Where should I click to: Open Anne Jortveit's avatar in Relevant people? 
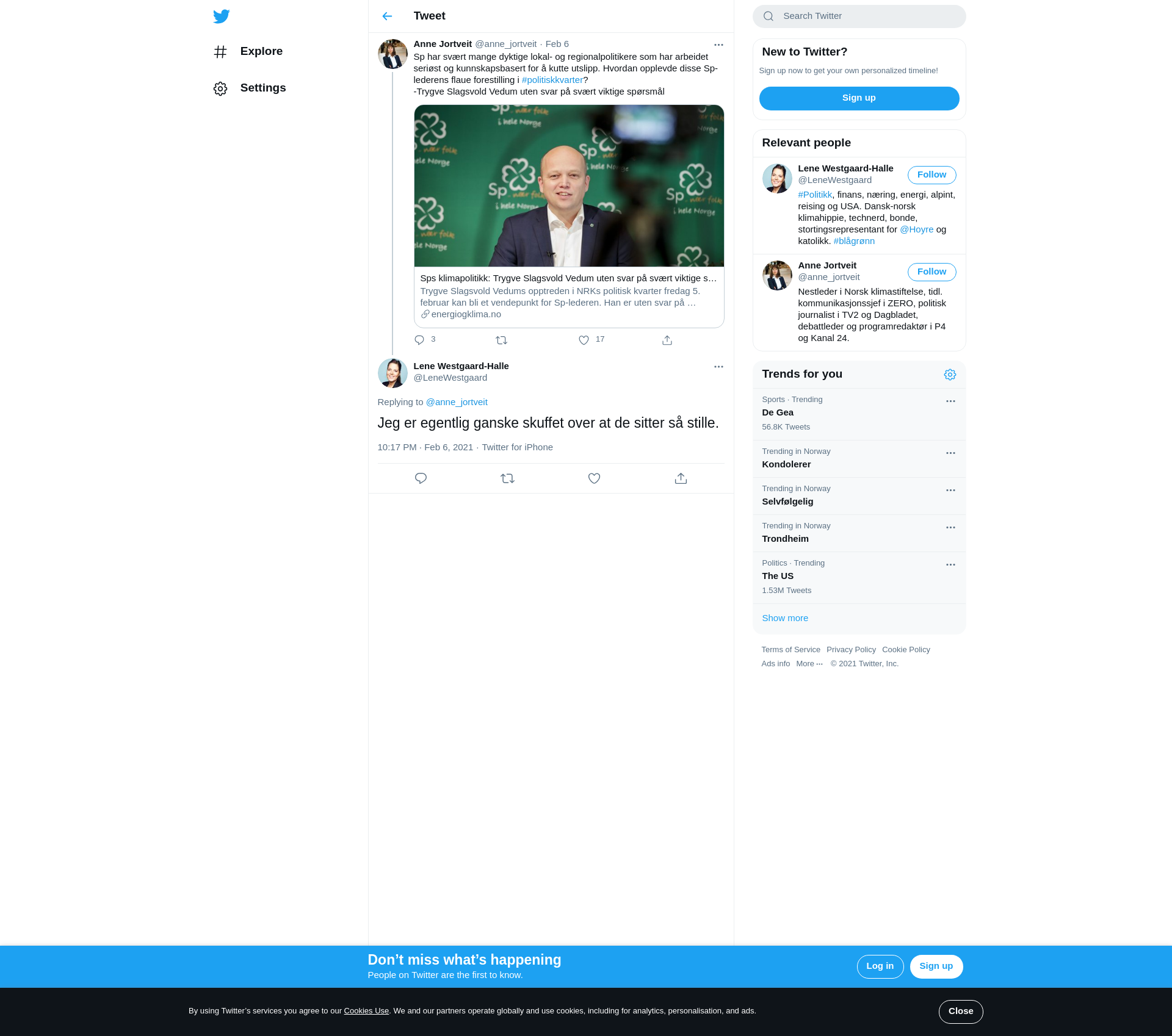coord(777,275)
